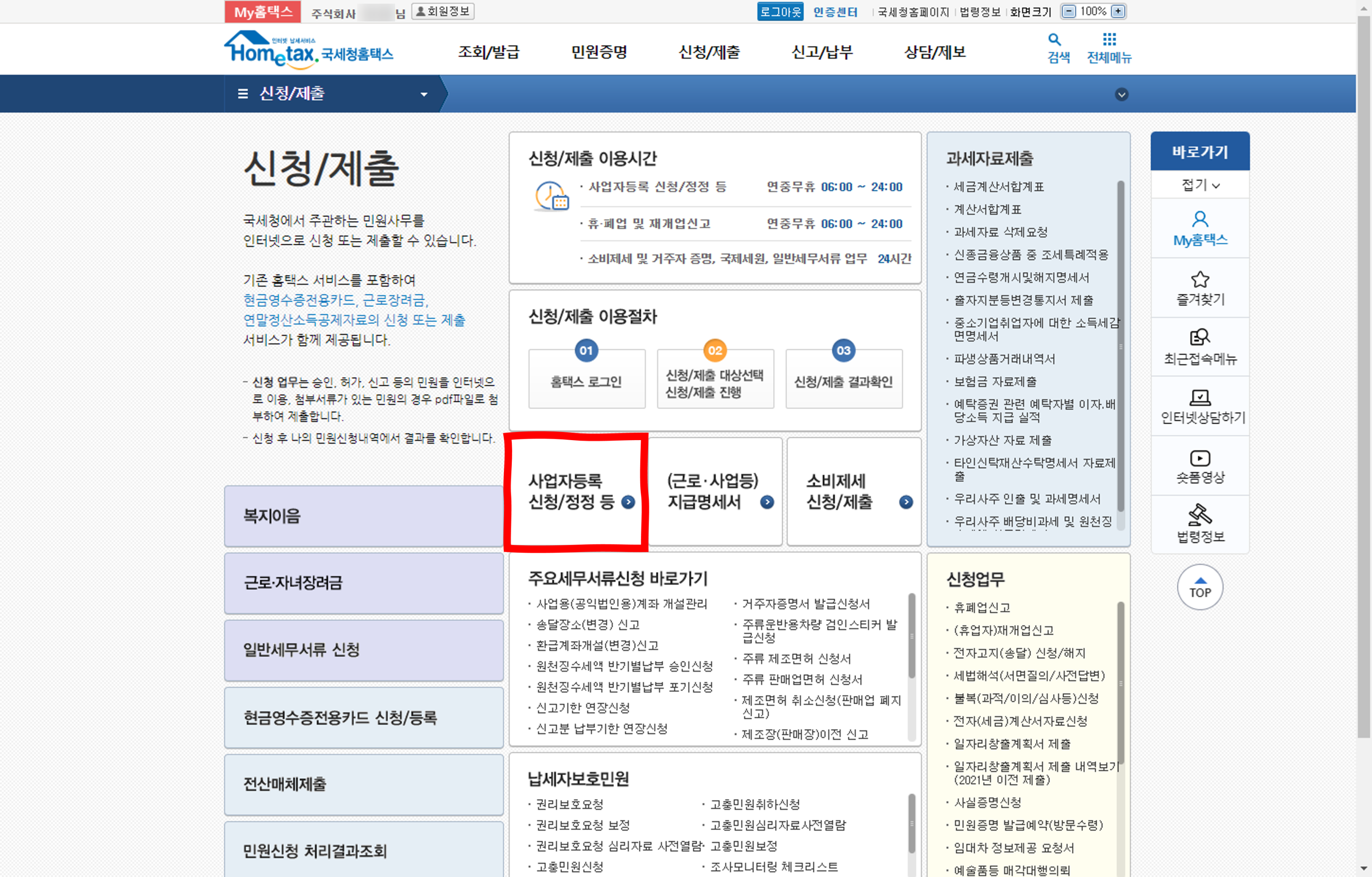Open the 휴폐업신고 link
1372x877 pixels.
(982, 608)
